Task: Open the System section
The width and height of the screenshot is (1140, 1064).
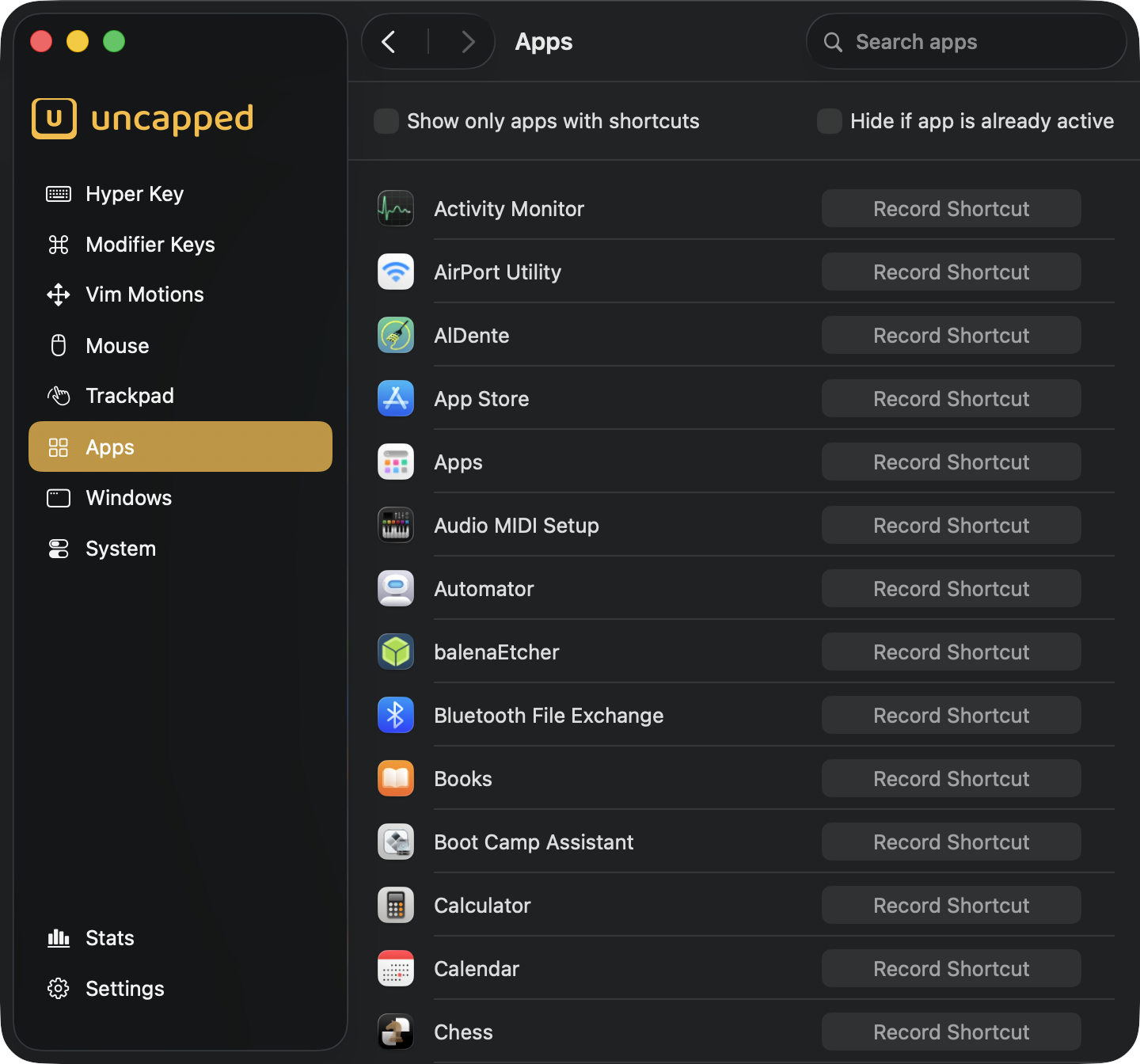Action: point(180,549)
